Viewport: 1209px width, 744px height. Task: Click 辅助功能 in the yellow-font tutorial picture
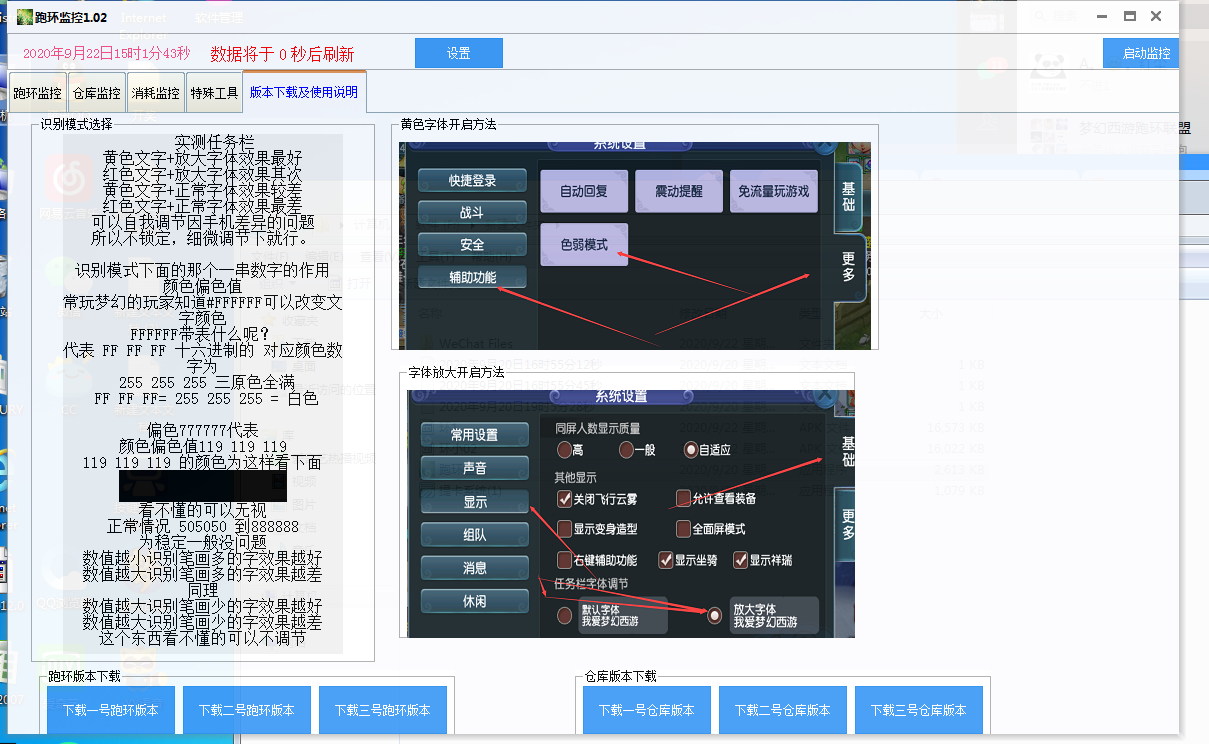[472, 277]
